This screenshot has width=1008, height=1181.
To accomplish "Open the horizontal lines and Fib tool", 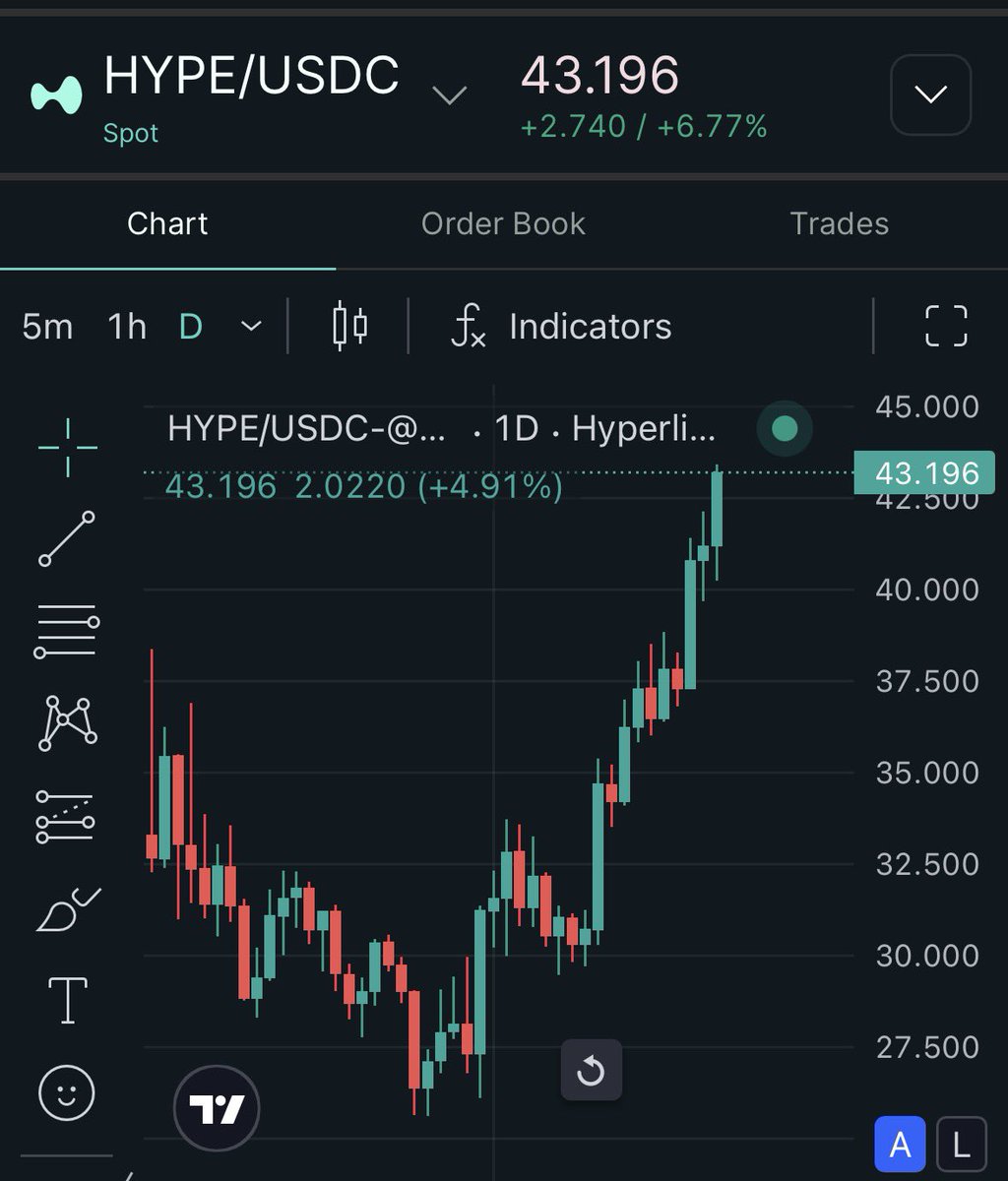I will [67, 631].
